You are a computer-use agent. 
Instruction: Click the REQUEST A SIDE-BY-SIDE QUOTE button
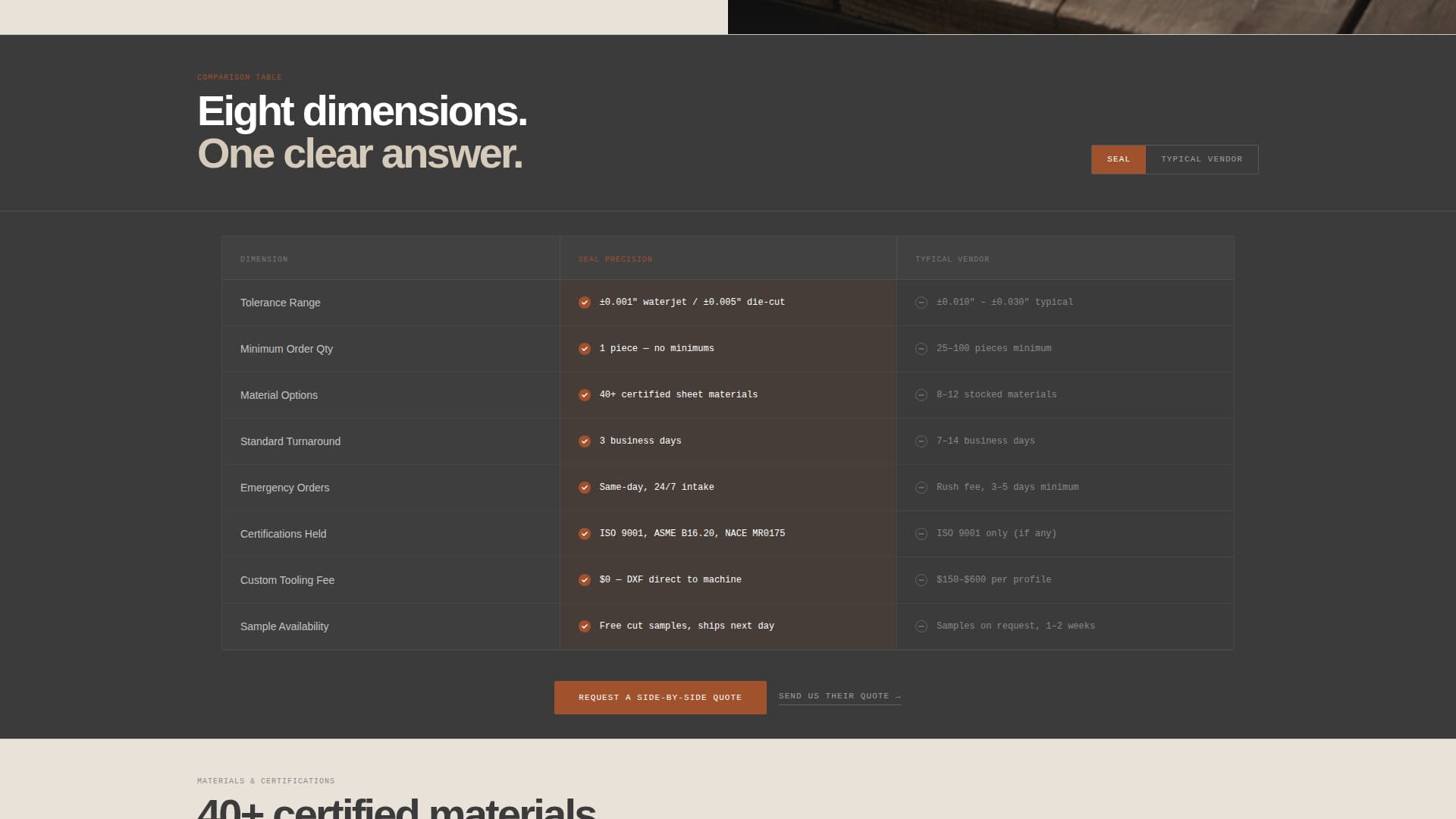660,697
